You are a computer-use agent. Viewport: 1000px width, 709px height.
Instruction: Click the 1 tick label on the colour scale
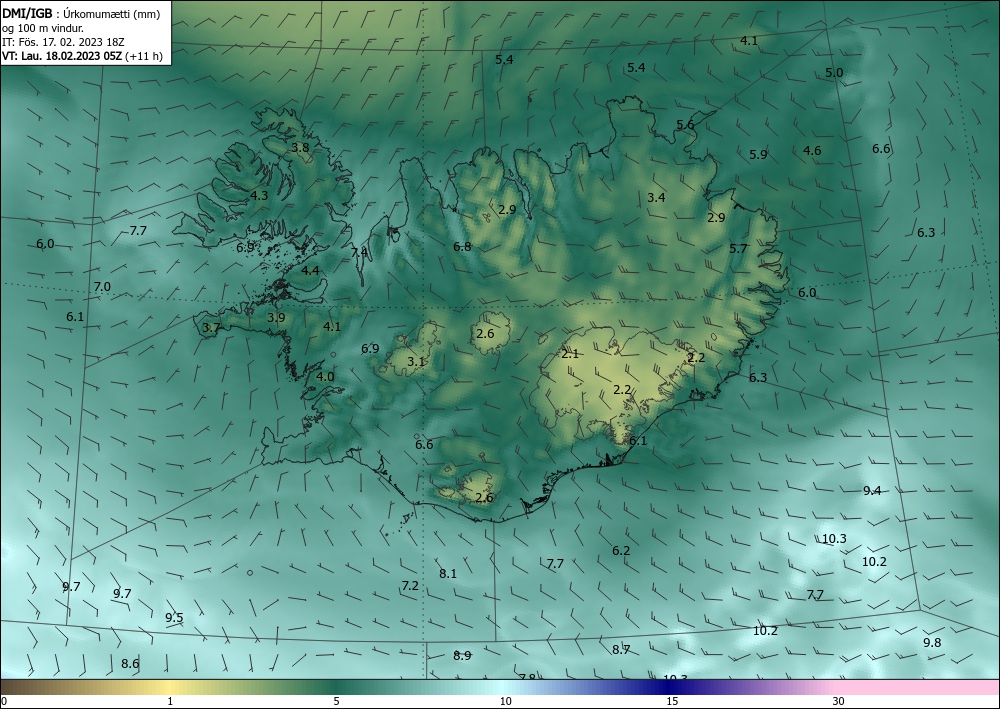coord(170,701)
